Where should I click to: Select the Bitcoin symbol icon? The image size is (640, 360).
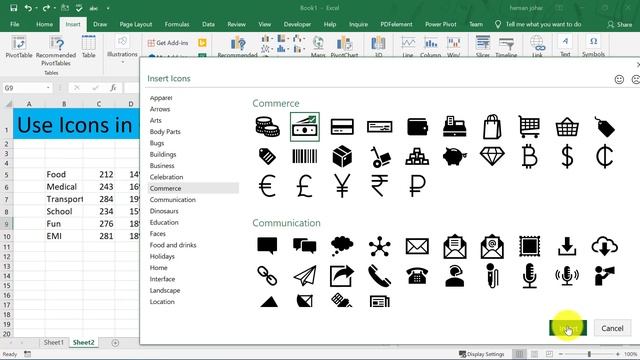pyautogui.click(x=529, y=156)
